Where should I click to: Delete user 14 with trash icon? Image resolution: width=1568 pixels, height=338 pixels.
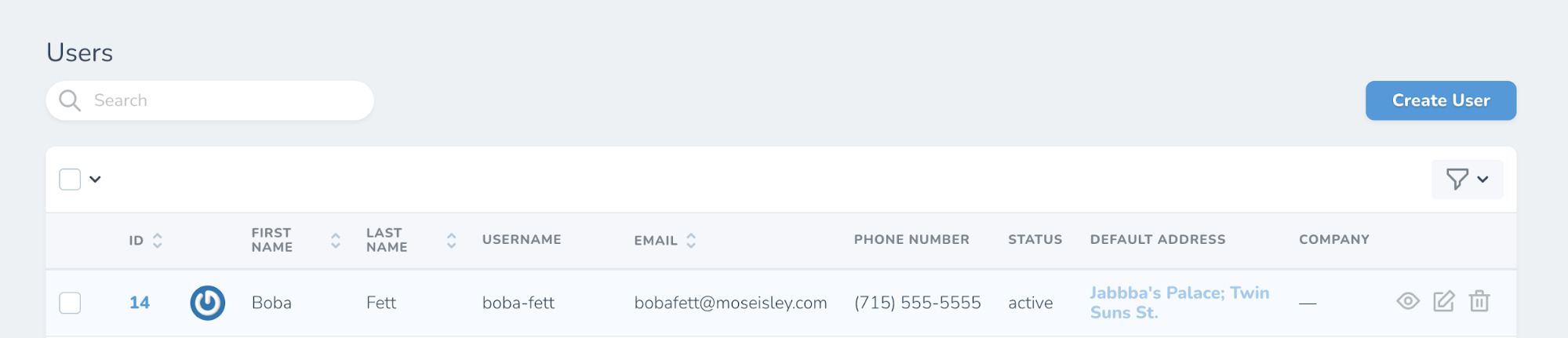[1479, 301]
